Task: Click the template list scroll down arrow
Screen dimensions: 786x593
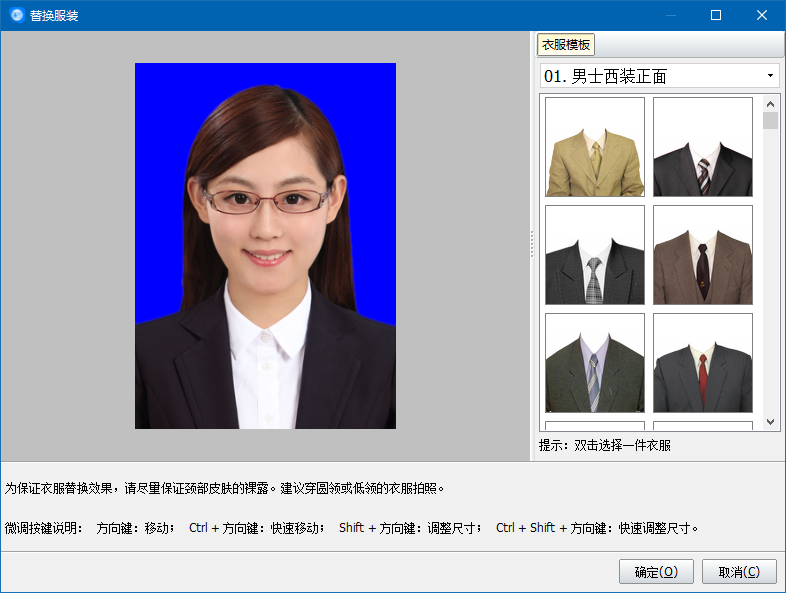Action: click(770, 422)
